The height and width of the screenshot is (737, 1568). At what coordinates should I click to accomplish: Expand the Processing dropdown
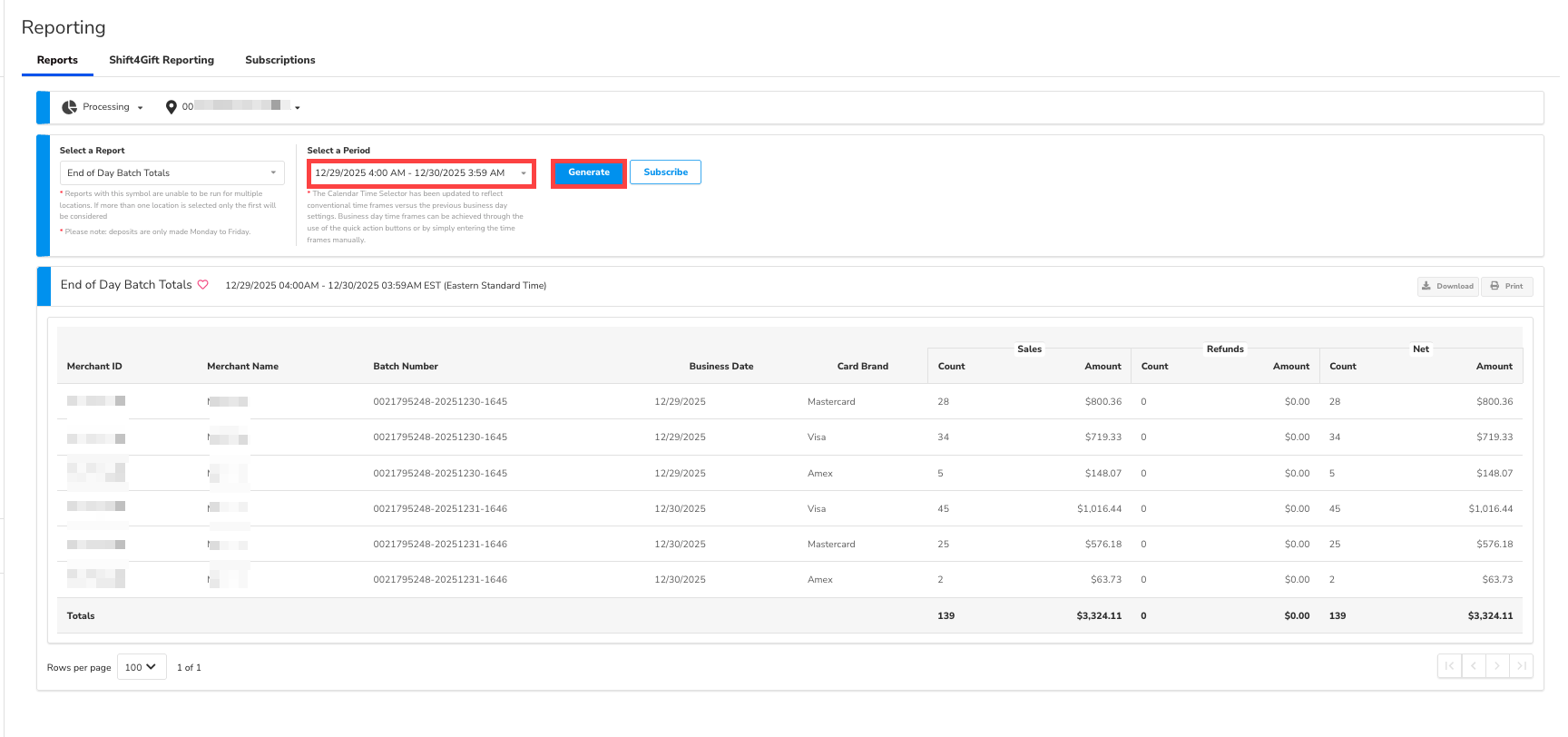tap(140, 108)
